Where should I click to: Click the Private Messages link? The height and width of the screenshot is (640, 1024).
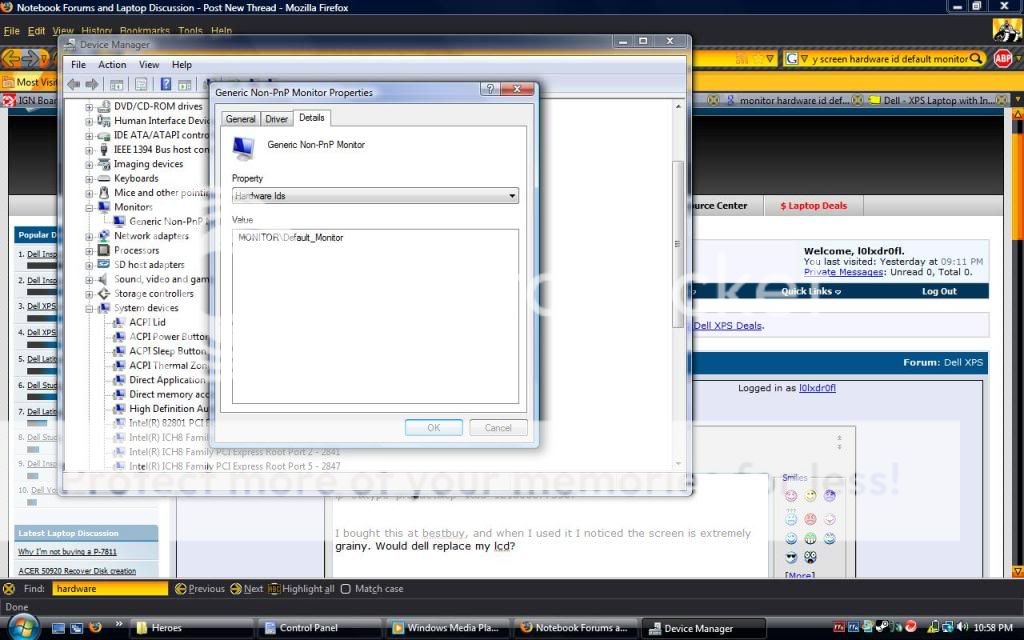point(843,272)
